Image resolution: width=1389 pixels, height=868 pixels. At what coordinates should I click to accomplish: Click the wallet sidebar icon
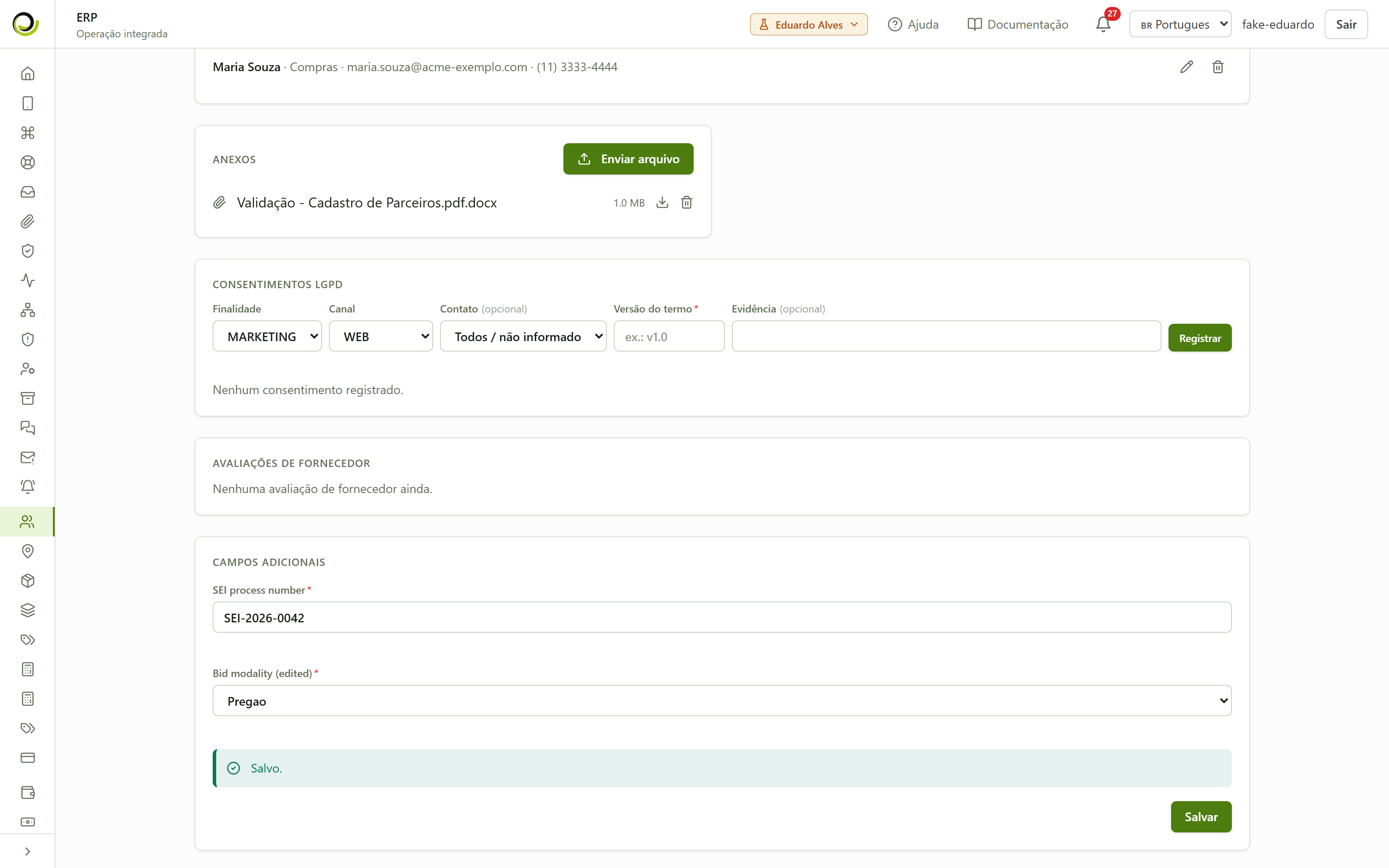click(x=27, y=792)
